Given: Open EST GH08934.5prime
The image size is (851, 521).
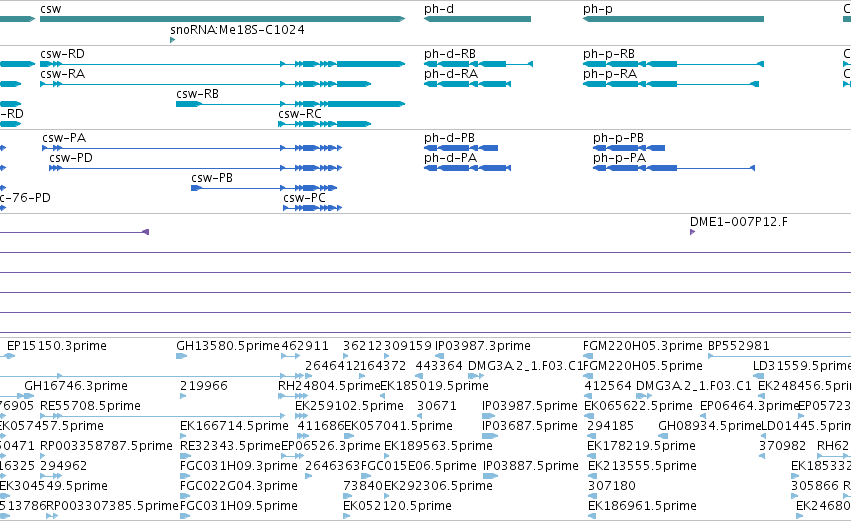Looking at the screenshot, I should click(710, 426).
